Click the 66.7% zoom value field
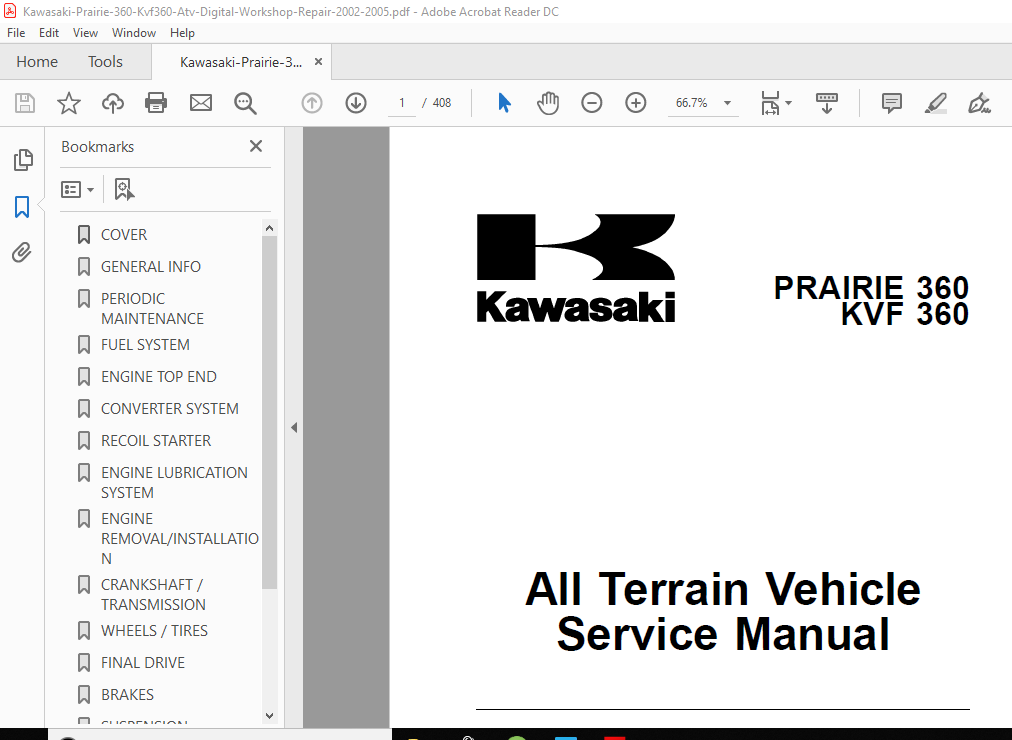The height and width of the screenshot is (740, 1012). coord(692,103)
